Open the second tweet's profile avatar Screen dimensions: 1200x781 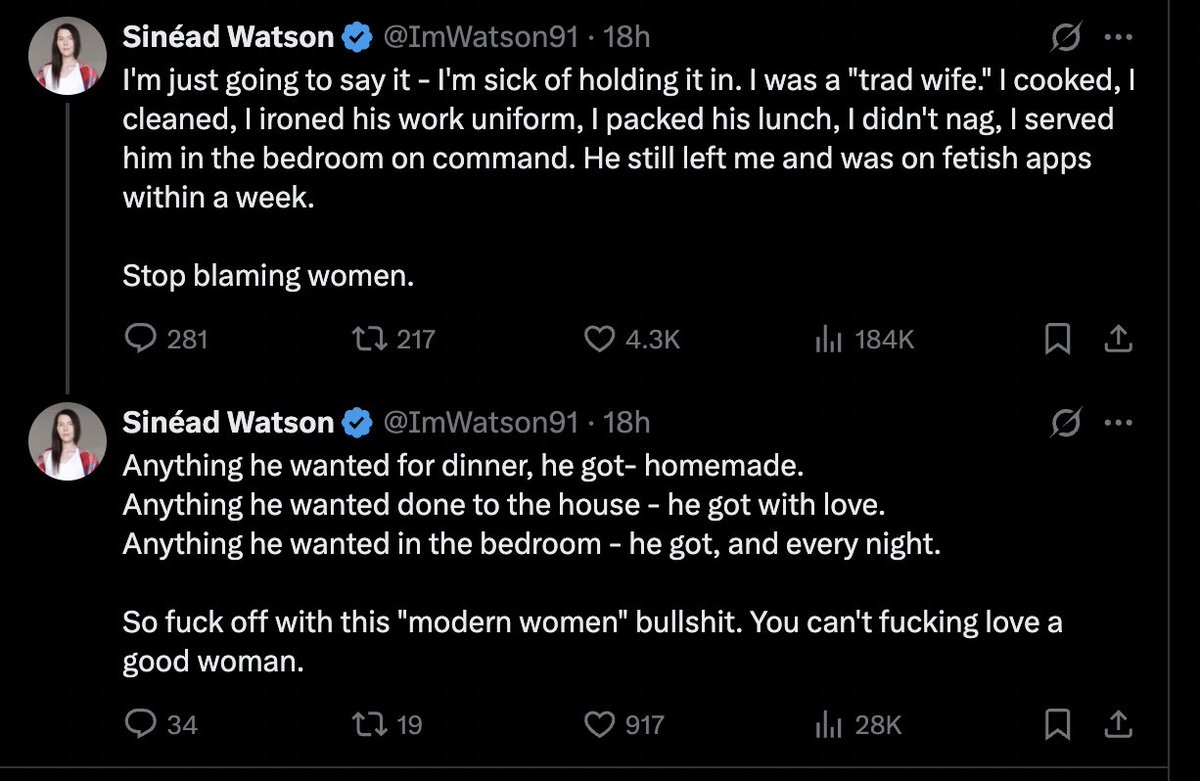click(67, 441)
